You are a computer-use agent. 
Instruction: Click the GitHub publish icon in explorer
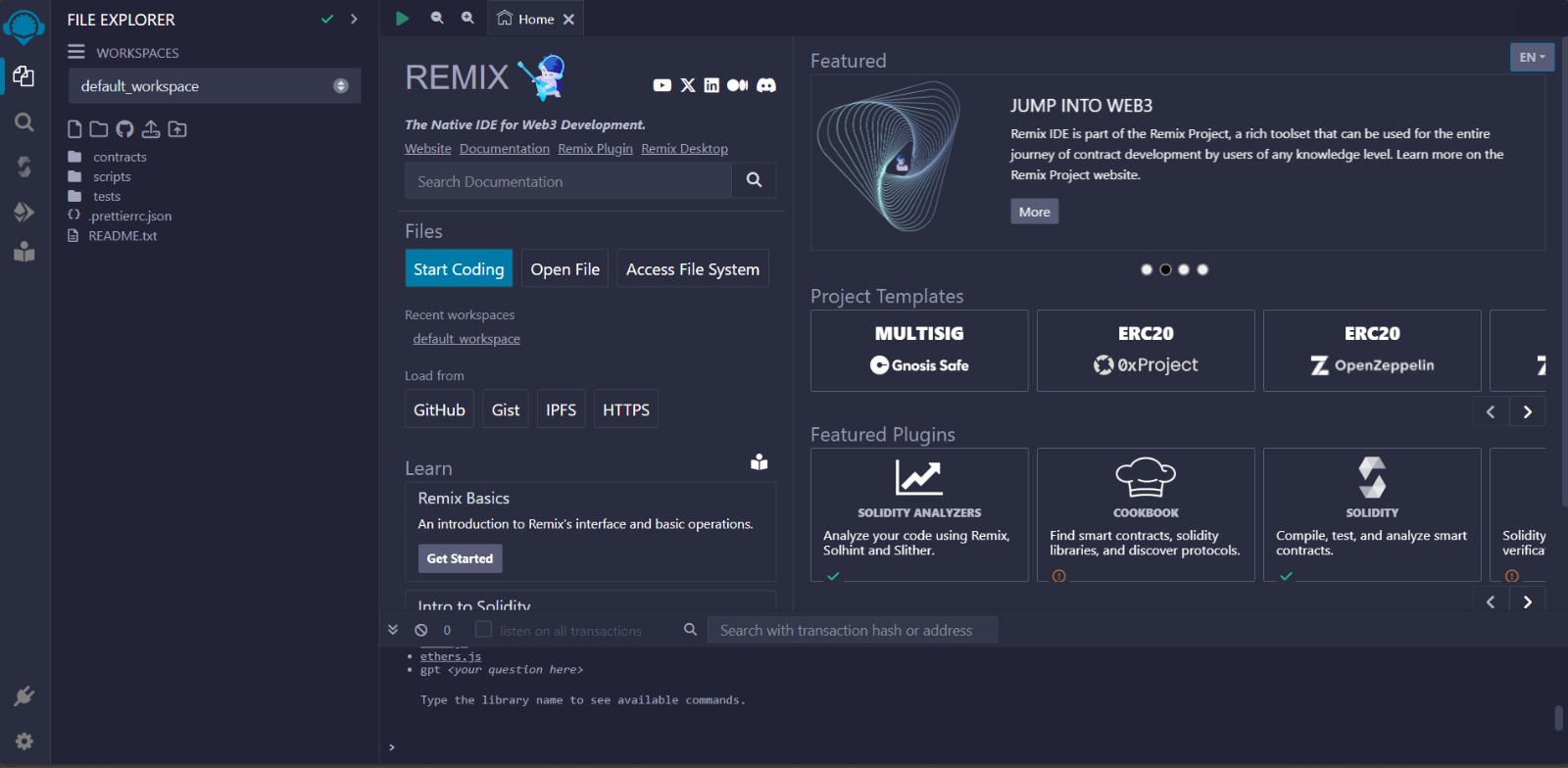[124, 129]
